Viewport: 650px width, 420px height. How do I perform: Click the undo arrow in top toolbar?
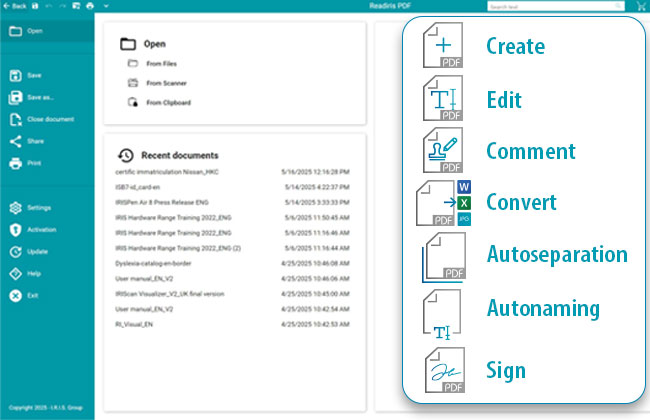pyautogui.click(x=49, y=6)
